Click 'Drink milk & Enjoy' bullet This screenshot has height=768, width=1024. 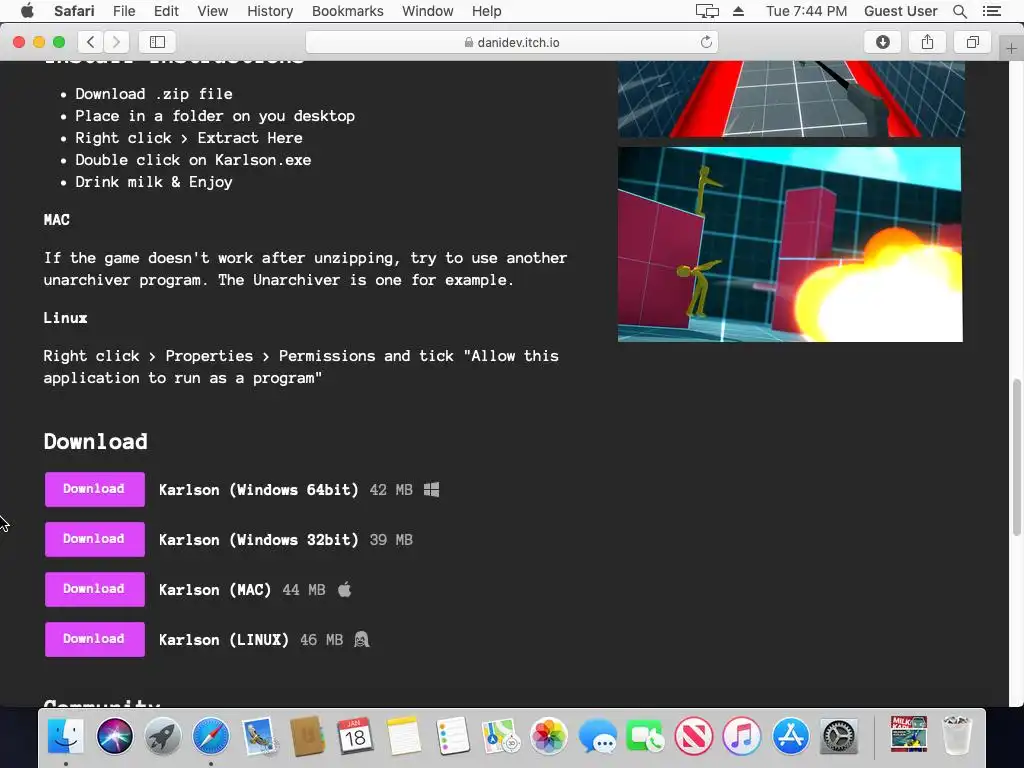pyautogui.click(x=153, y=182)
